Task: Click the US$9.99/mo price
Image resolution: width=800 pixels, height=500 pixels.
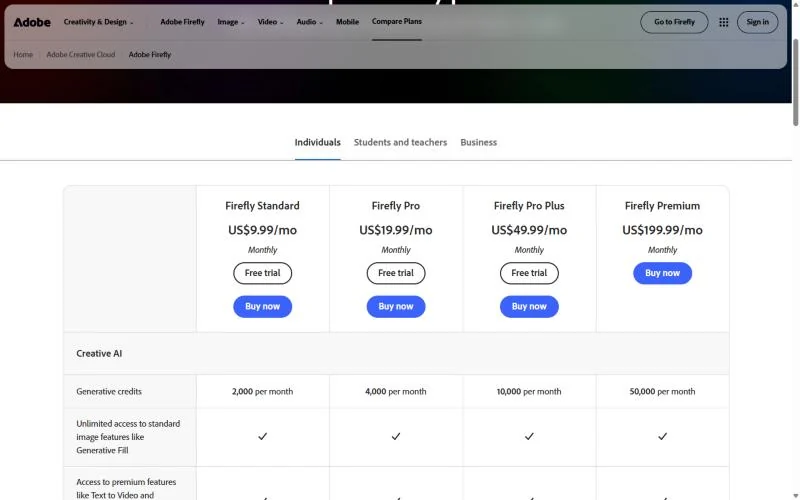Action: (x=262, y=230)
